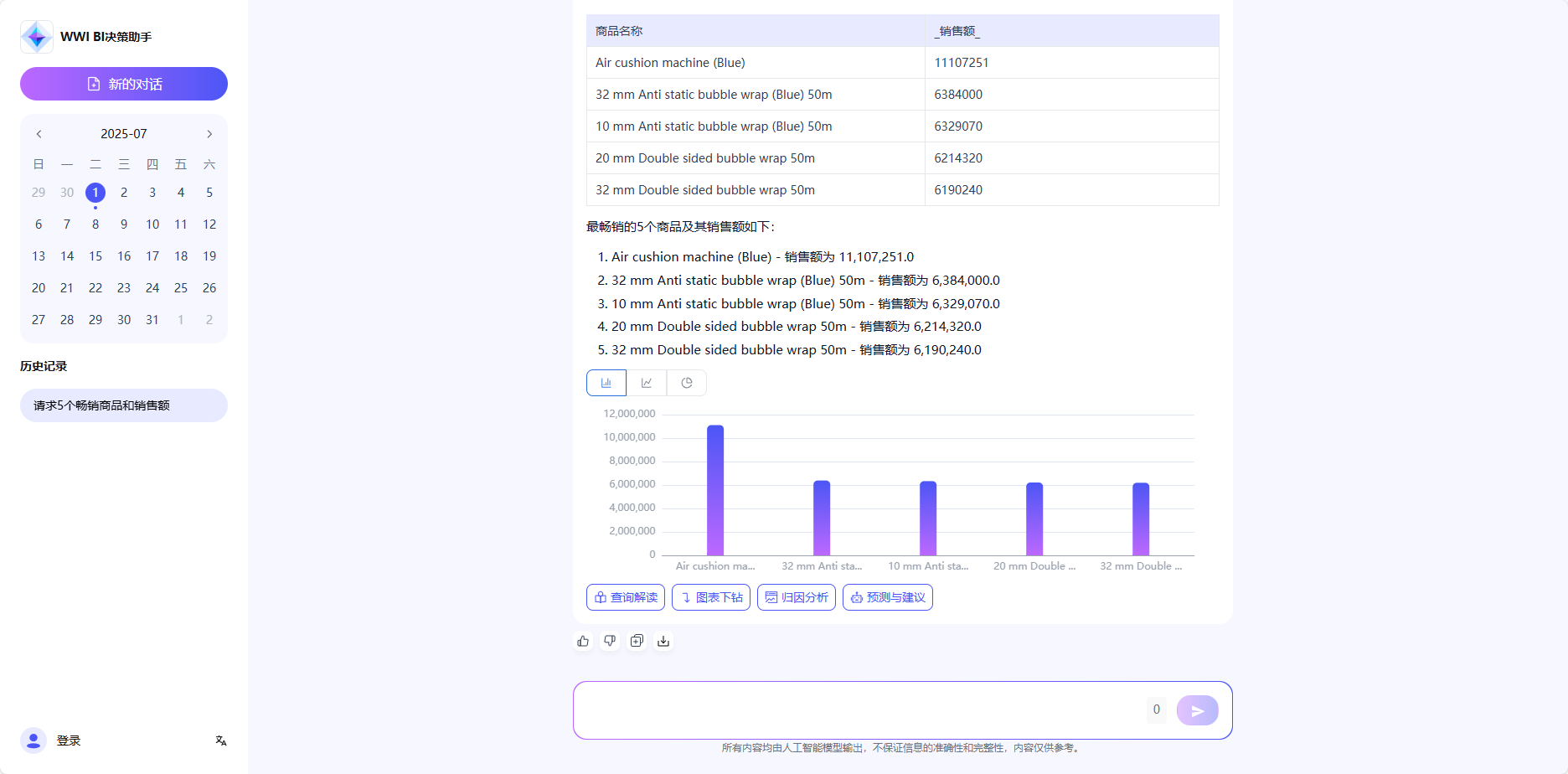Viewport: 1568px width, 774px height.
Task: Select July 10 in the calendar
Action: (152, 224)
